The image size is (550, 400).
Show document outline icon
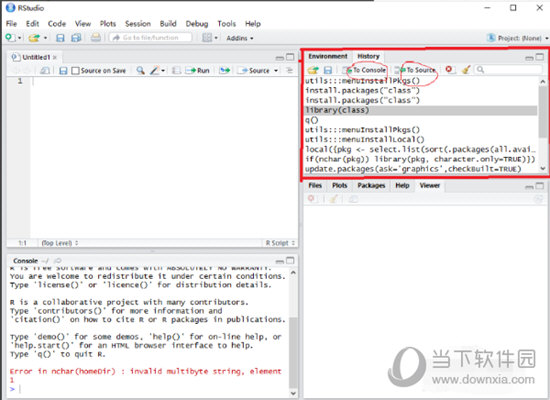tap(289, 71)
